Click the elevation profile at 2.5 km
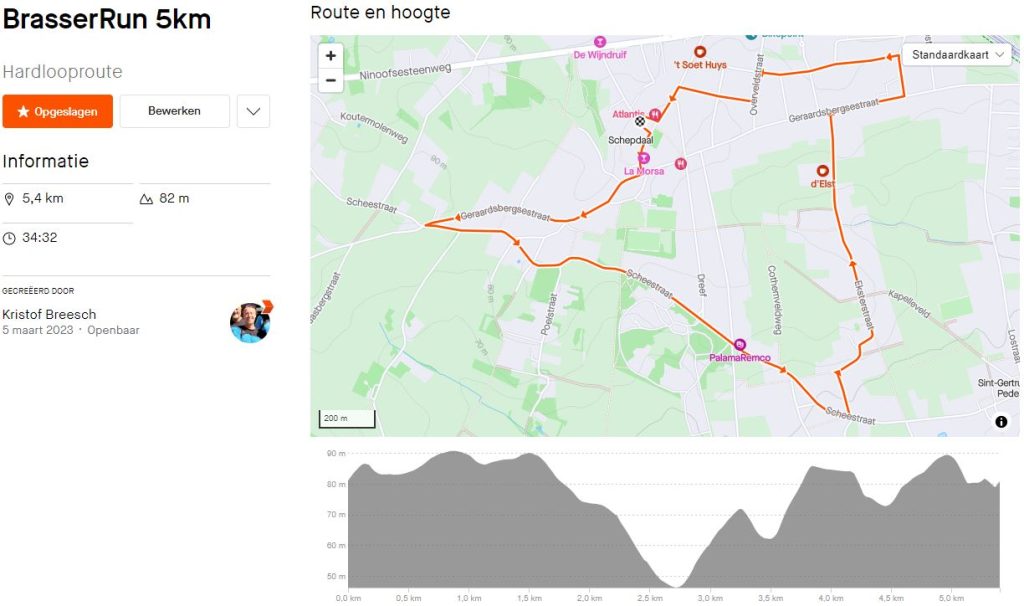This screenshot has height=606, width=1024. [649, 540]
